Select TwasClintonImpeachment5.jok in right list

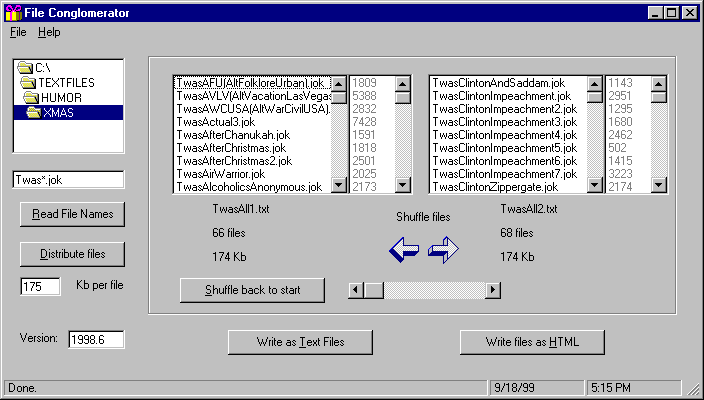tap(509, 148)
